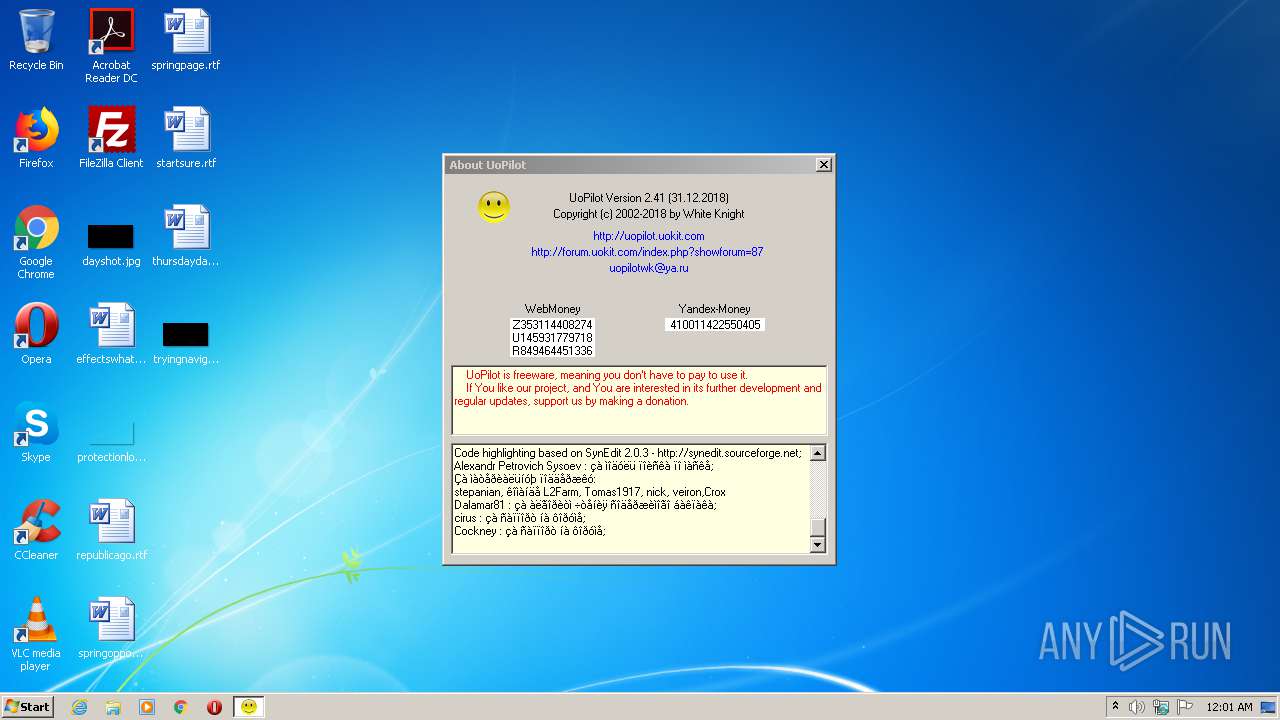Click the credits scrollbar thumb
Image resolution: width=1280 pixels, height=720 pixels.
click(x=817, y=528)
